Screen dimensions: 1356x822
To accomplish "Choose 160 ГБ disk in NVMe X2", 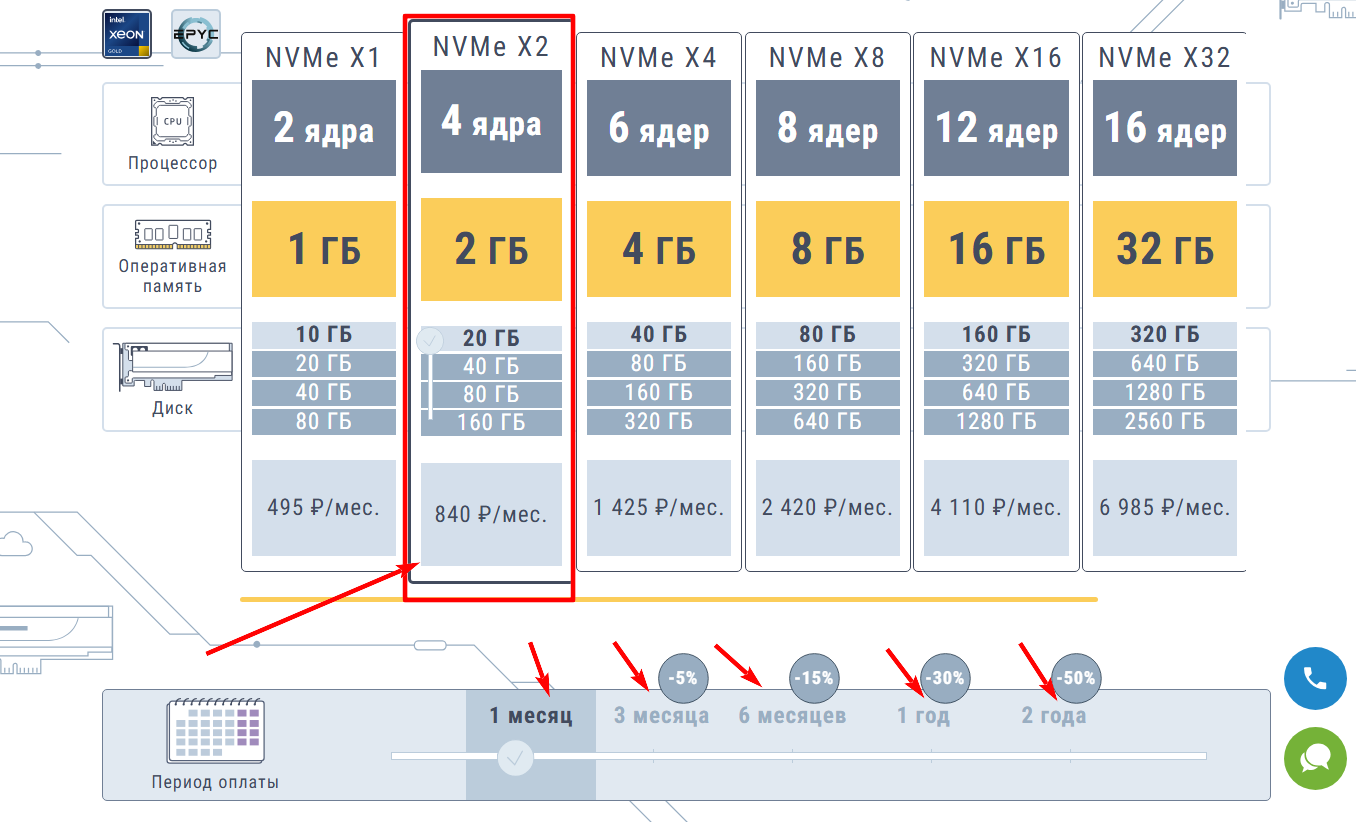I will click(491, 422).
